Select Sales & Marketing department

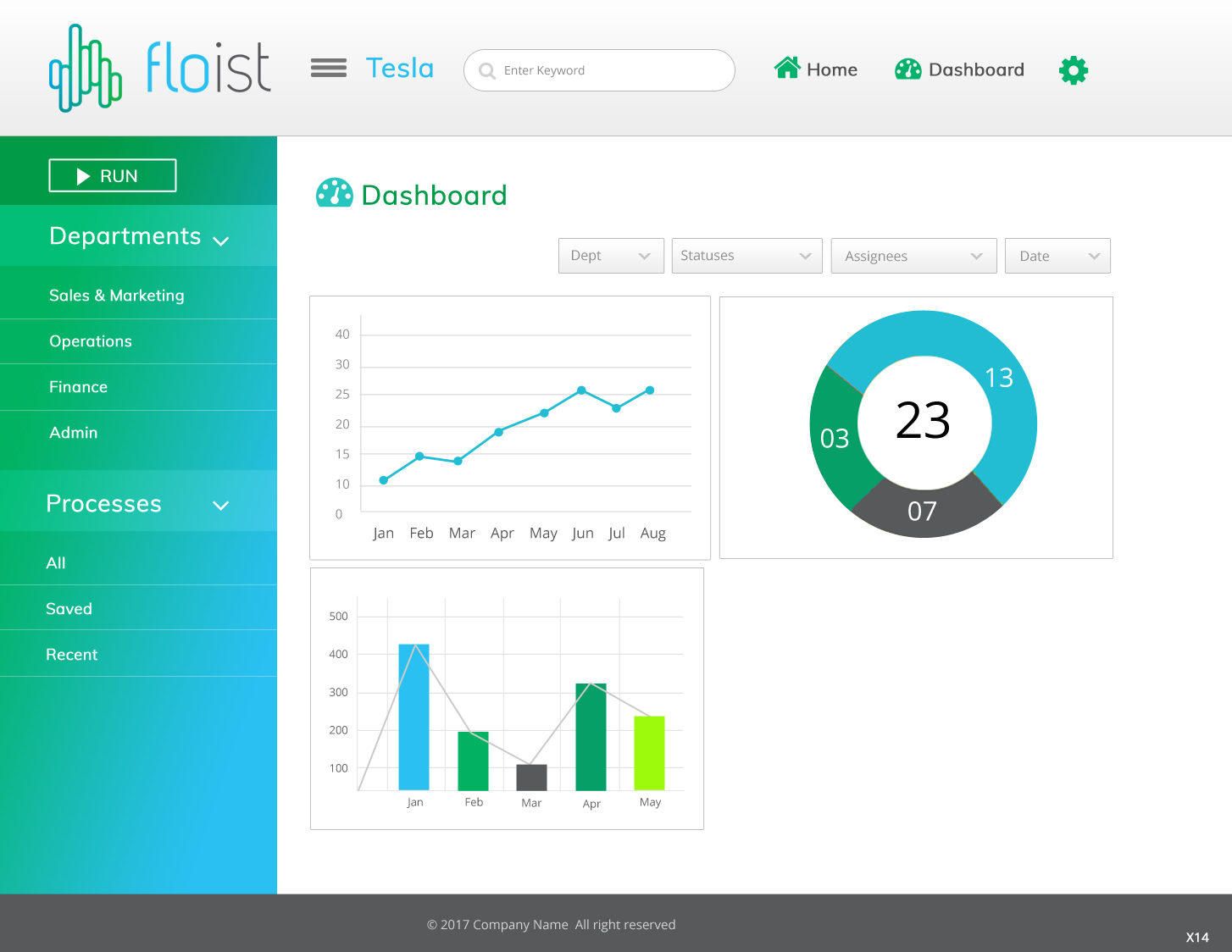(117, 296)
